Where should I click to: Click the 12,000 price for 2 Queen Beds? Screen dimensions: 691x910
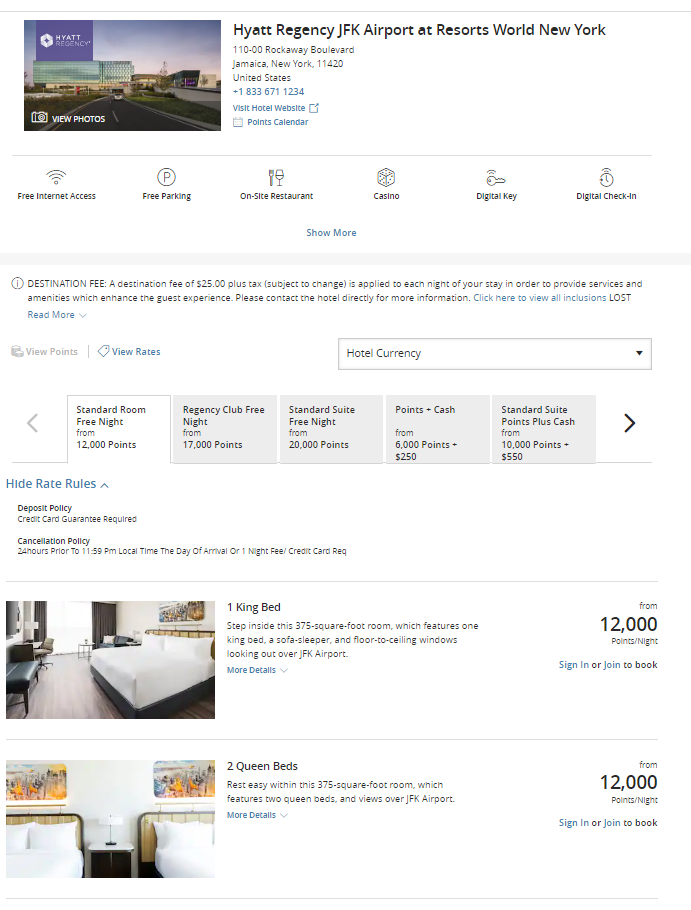[628, 782]
